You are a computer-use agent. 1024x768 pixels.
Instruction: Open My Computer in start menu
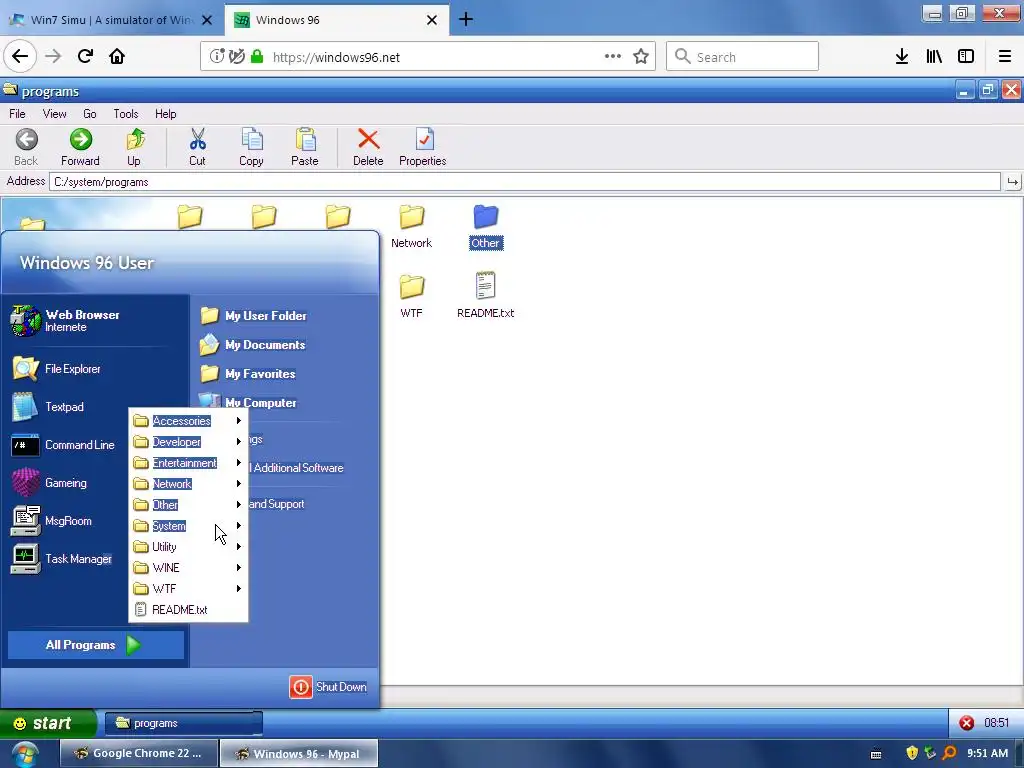(248, 403)
